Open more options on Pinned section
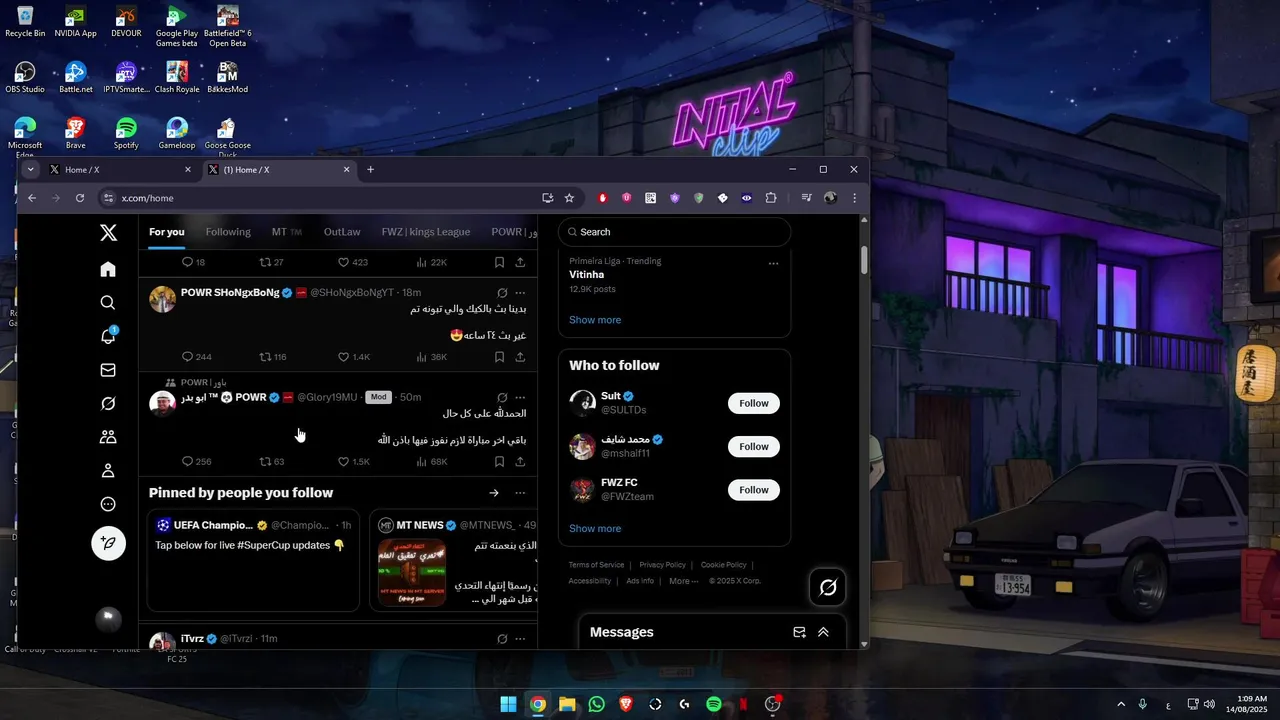The image size is (1280, 720). [520, 493]
